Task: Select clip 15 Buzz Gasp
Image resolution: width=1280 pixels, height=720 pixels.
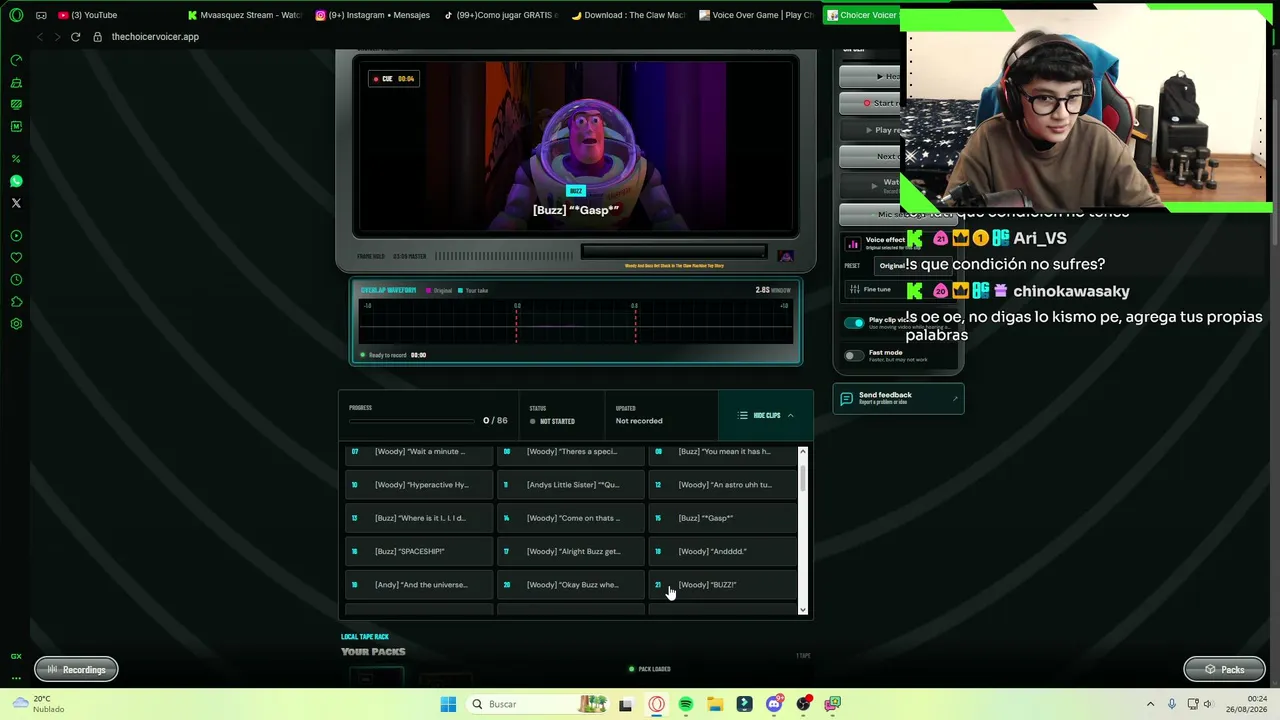Action: tap(723, 518)
